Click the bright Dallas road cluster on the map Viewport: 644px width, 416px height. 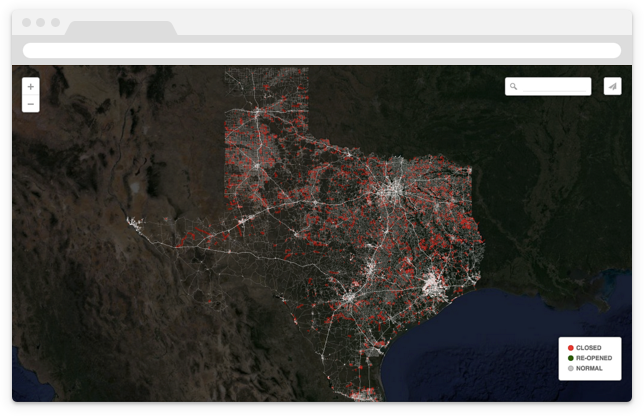[392, 190]
